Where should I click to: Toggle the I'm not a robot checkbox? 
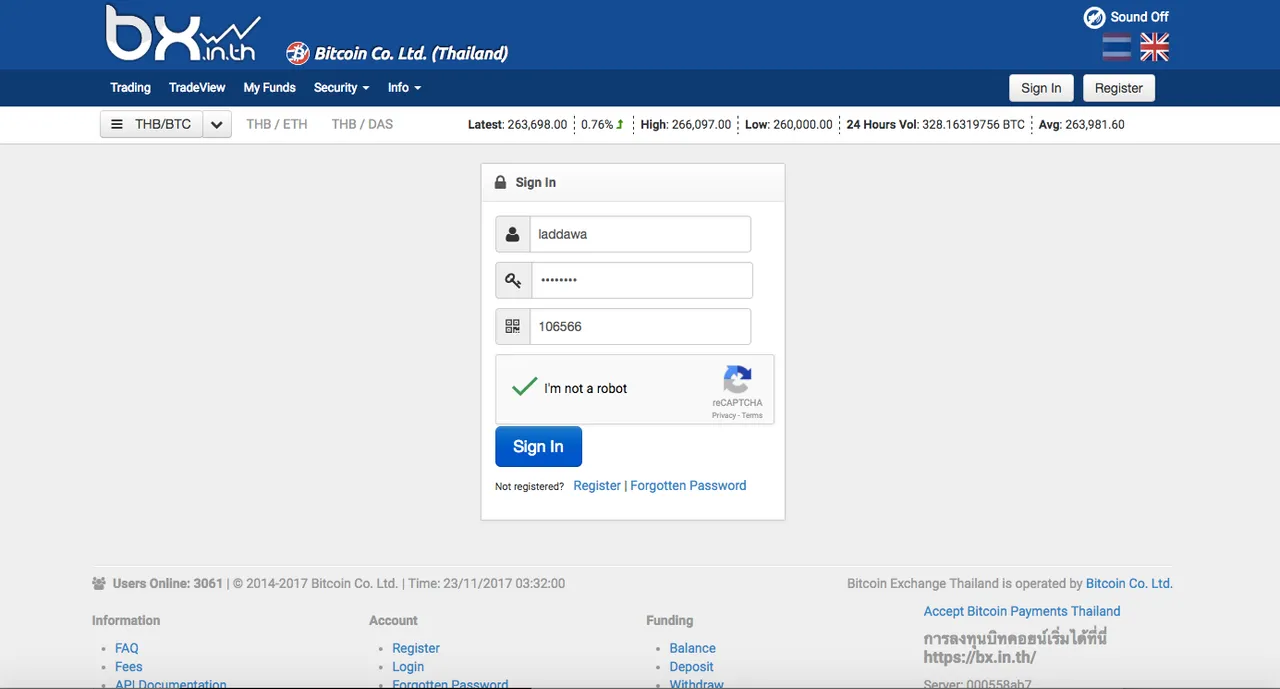coord(525,387)
